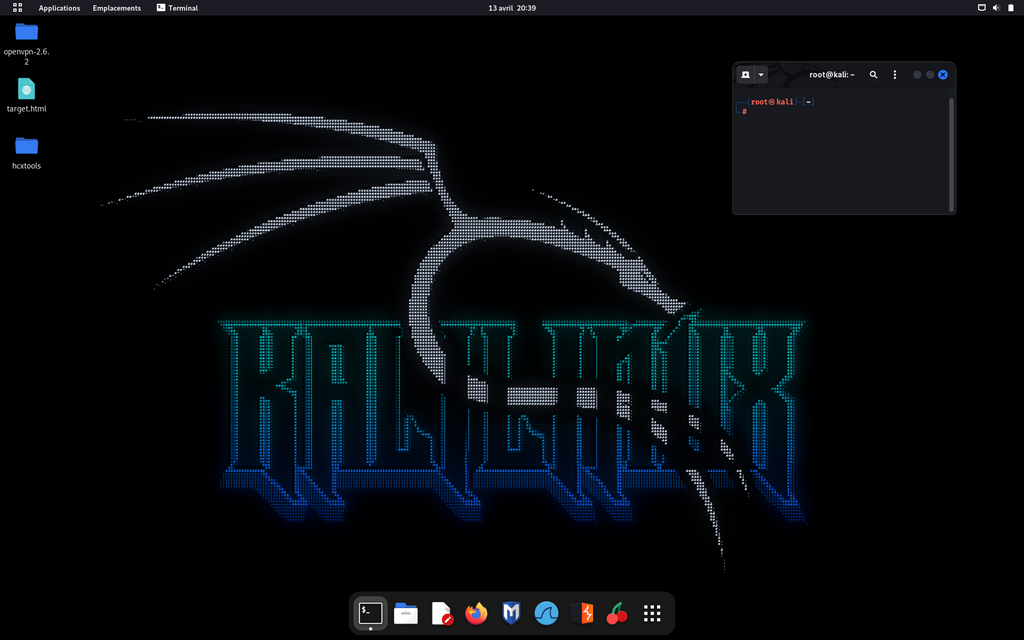The width and height of the screenshot is (1024, 640).
Task: Open the clock showing 13 avril 20:39
Action: coord(512,8)
